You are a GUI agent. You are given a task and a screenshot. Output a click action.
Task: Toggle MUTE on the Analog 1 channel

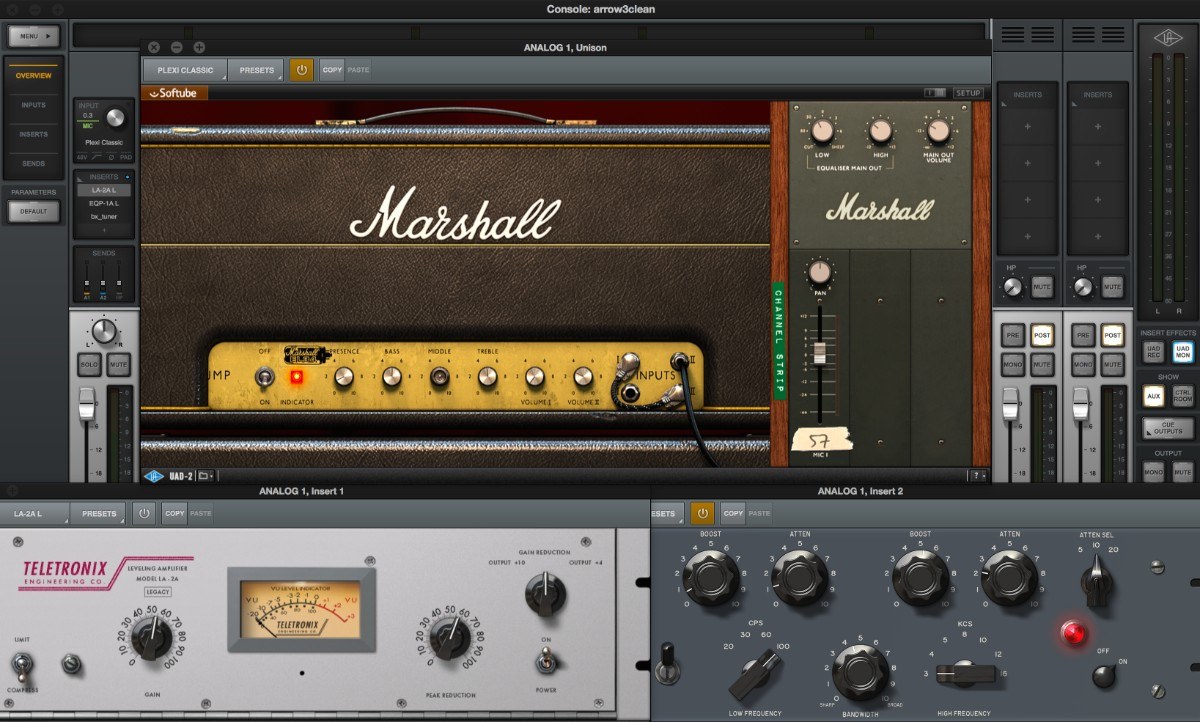click(119, 365)
